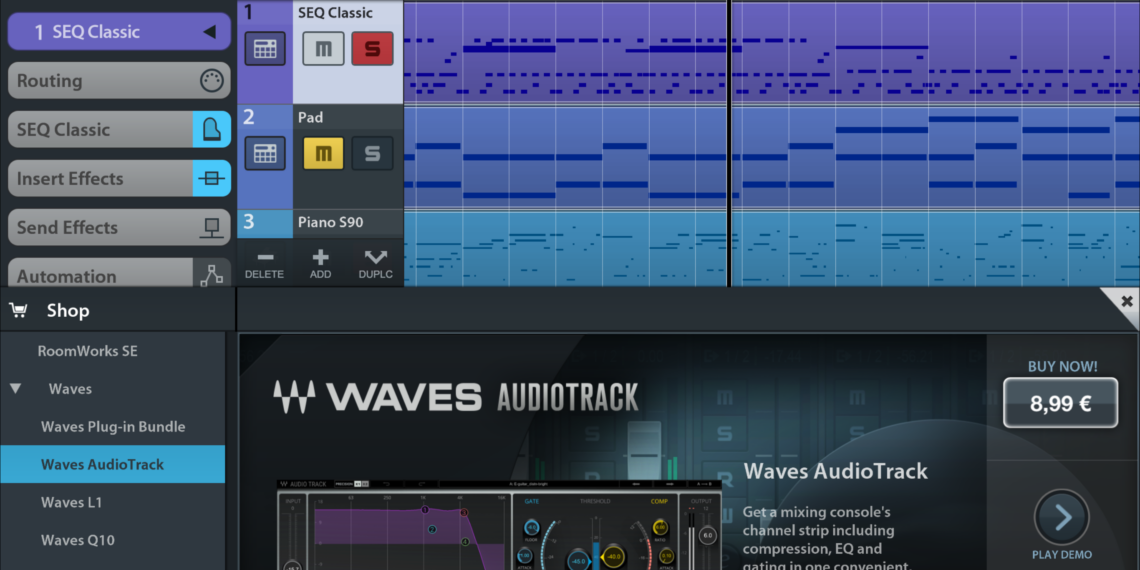The image size is (1140, 570).
Task: Buy Waves AudioTrack for 8,99 €
Action: 1061,403
